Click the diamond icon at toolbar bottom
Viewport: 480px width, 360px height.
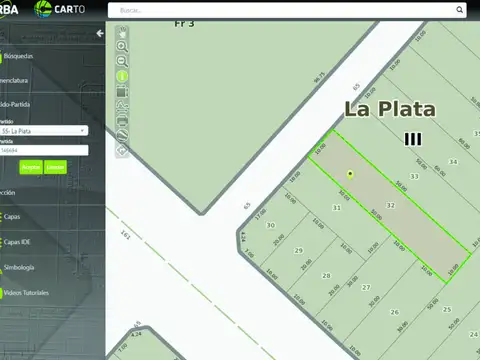(x=122, y=150)
